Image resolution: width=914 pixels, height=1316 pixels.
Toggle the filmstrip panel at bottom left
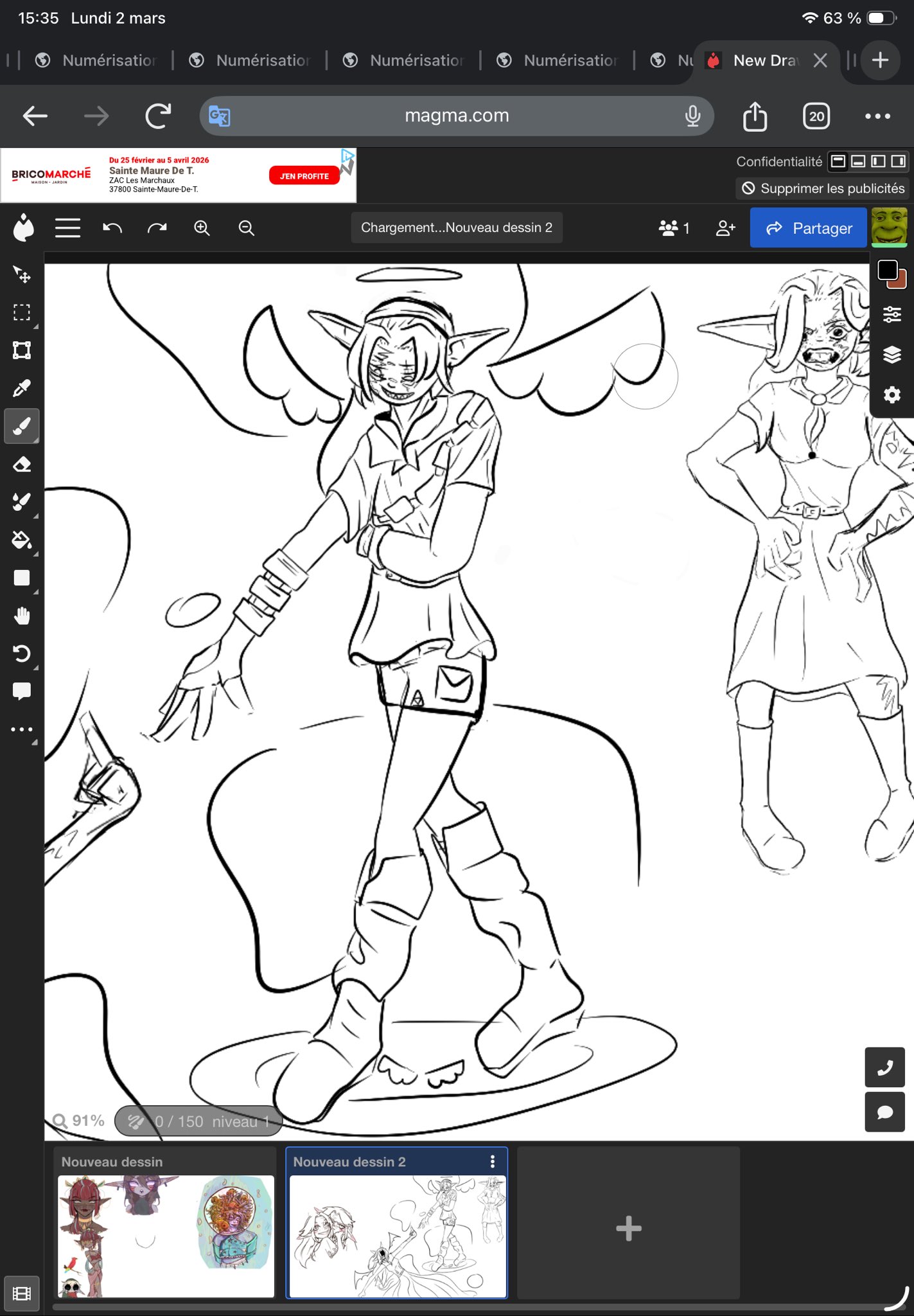[x=22, y=1294]
